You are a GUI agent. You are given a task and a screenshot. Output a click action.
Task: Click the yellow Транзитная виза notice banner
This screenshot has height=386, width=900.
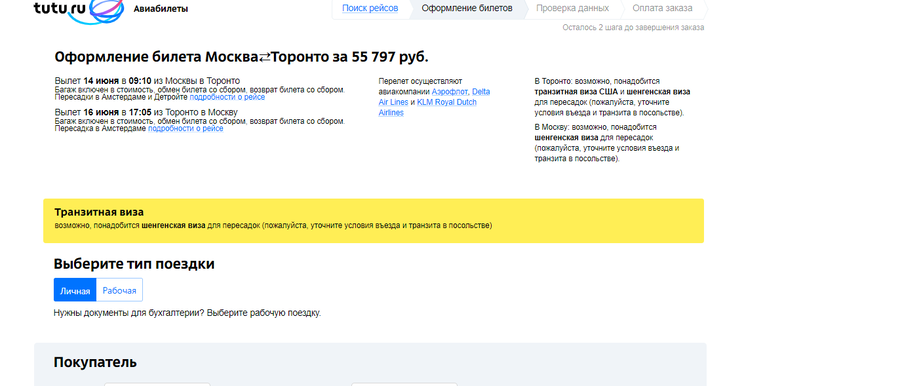point(374,221)
